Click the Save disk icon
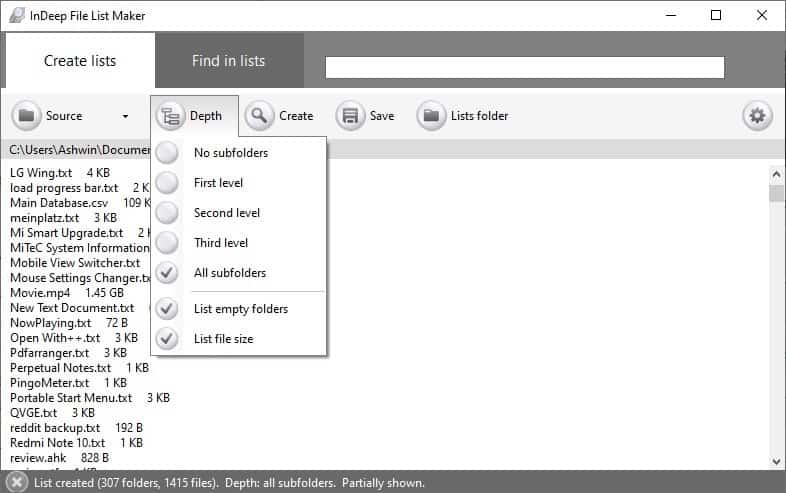Image resolution: width=786 pixels, height=493 pixels. [350, 116]
